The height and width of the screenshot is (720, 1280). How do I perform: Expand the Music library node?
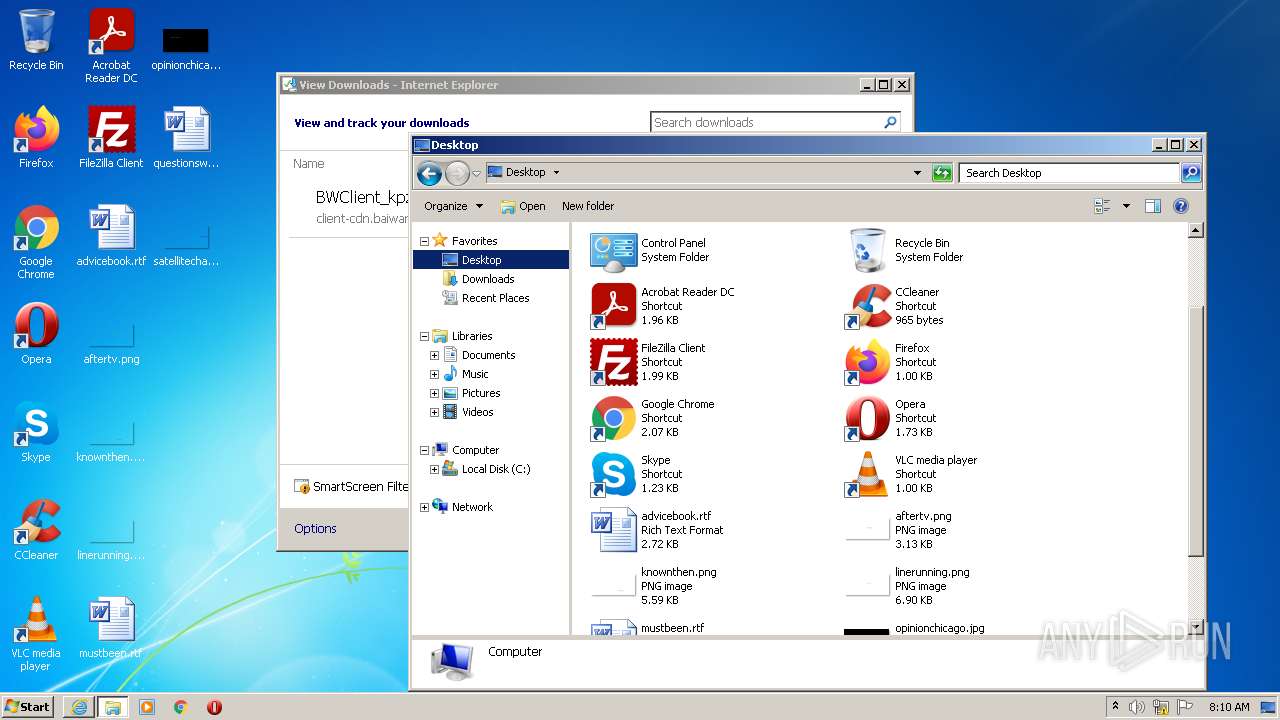434,374
